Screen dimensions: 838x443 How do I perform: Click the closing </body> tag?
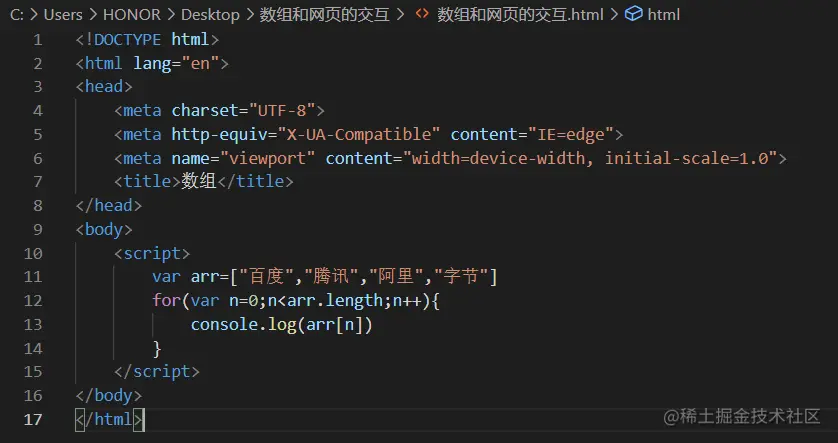click(x=108, y=395)
